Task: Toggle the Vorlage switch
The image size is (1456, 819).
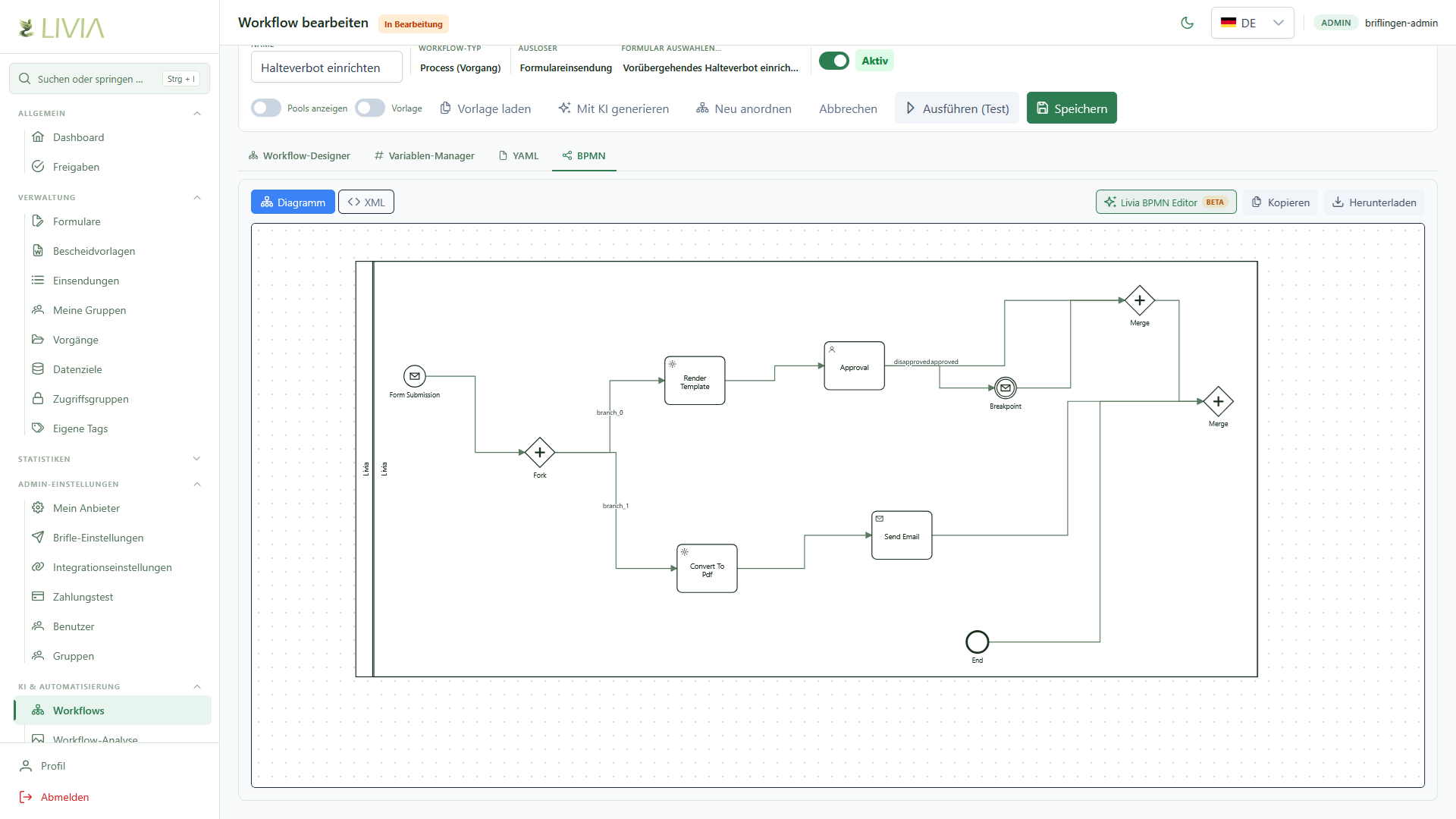Action: tap(370, 108)
